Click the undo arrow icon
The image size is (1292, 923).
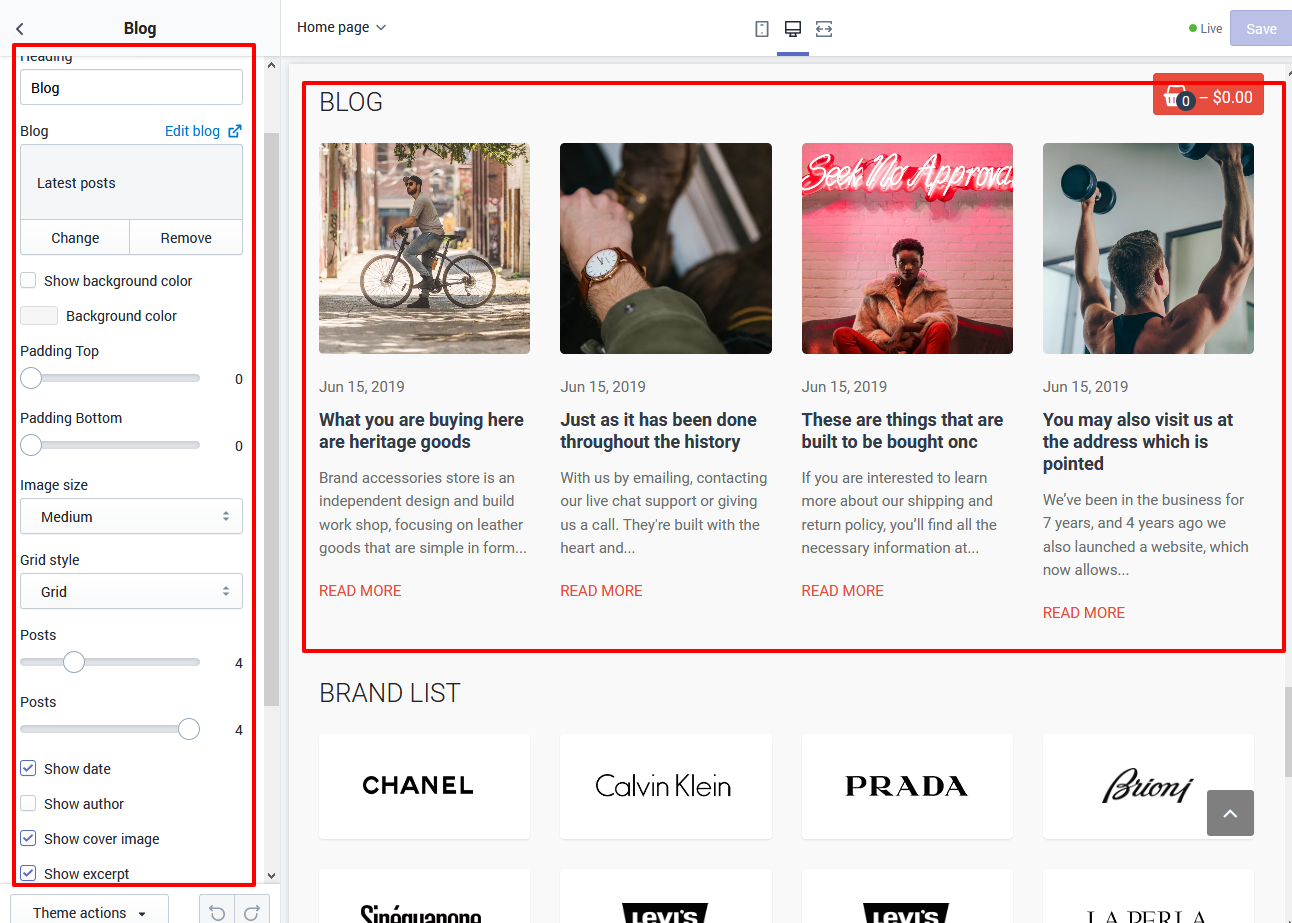217,912
